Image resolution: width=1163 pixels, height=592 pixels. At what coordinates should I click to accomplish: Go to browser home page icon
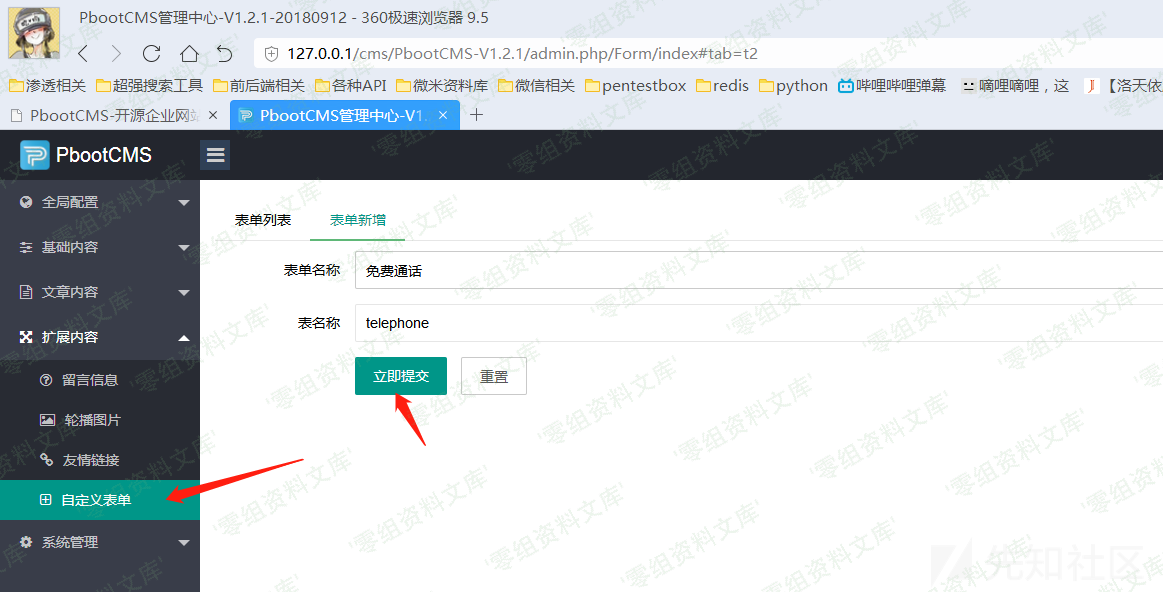[x=189, y=54]
